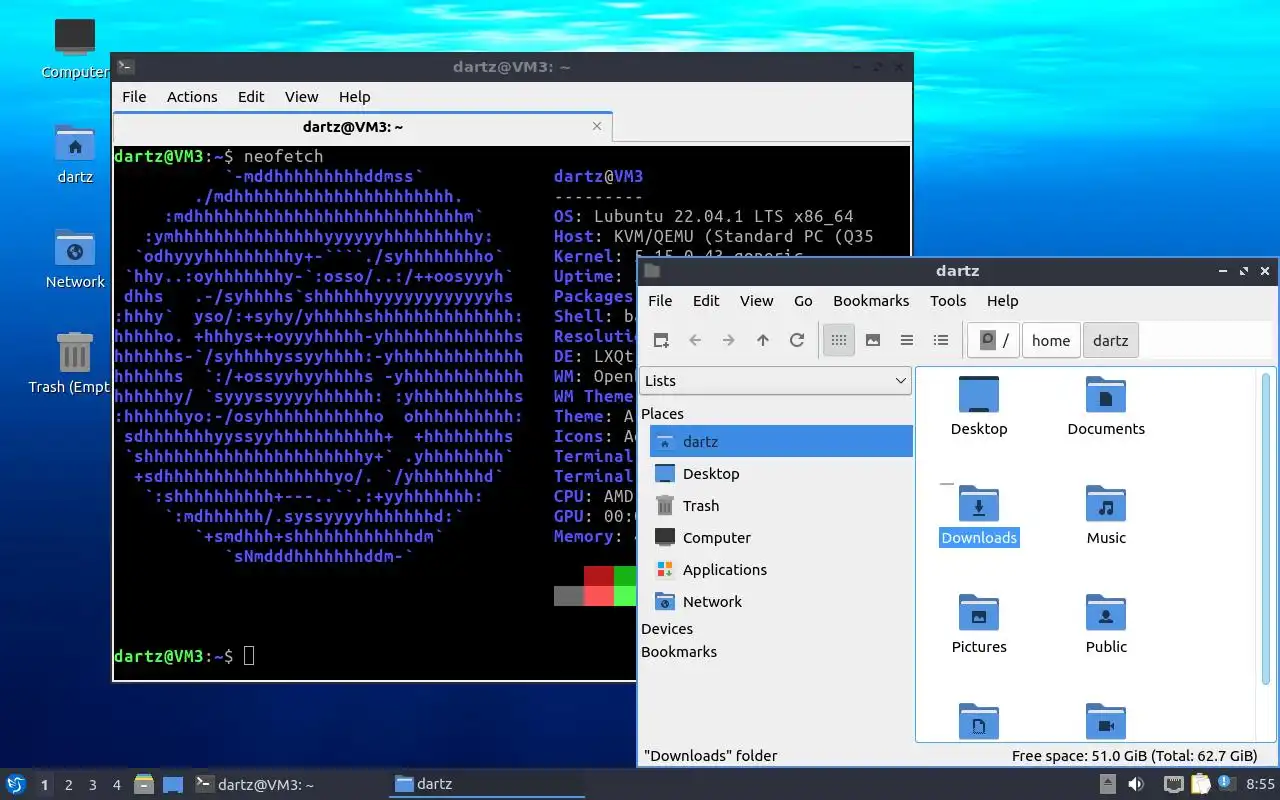Open the Tools menu
This screenshot has width=1280, height=800.
(x=948, y=300)
